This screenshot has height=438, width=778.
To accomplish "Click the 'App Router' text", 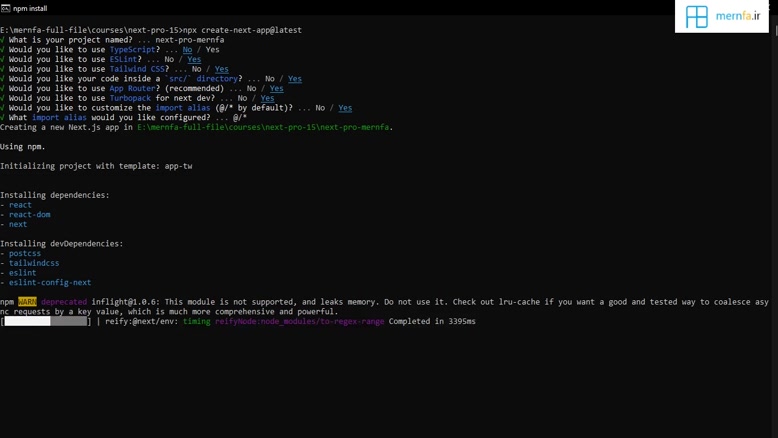I will click(x=132, y=88).
